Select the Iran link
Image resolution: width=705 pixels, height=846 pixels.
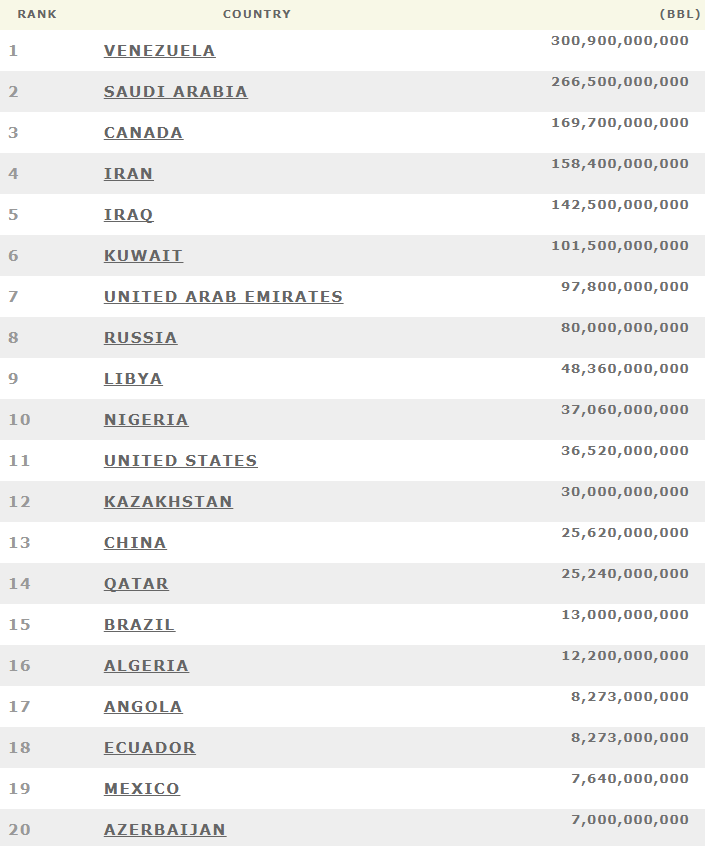tap(128, 174)
